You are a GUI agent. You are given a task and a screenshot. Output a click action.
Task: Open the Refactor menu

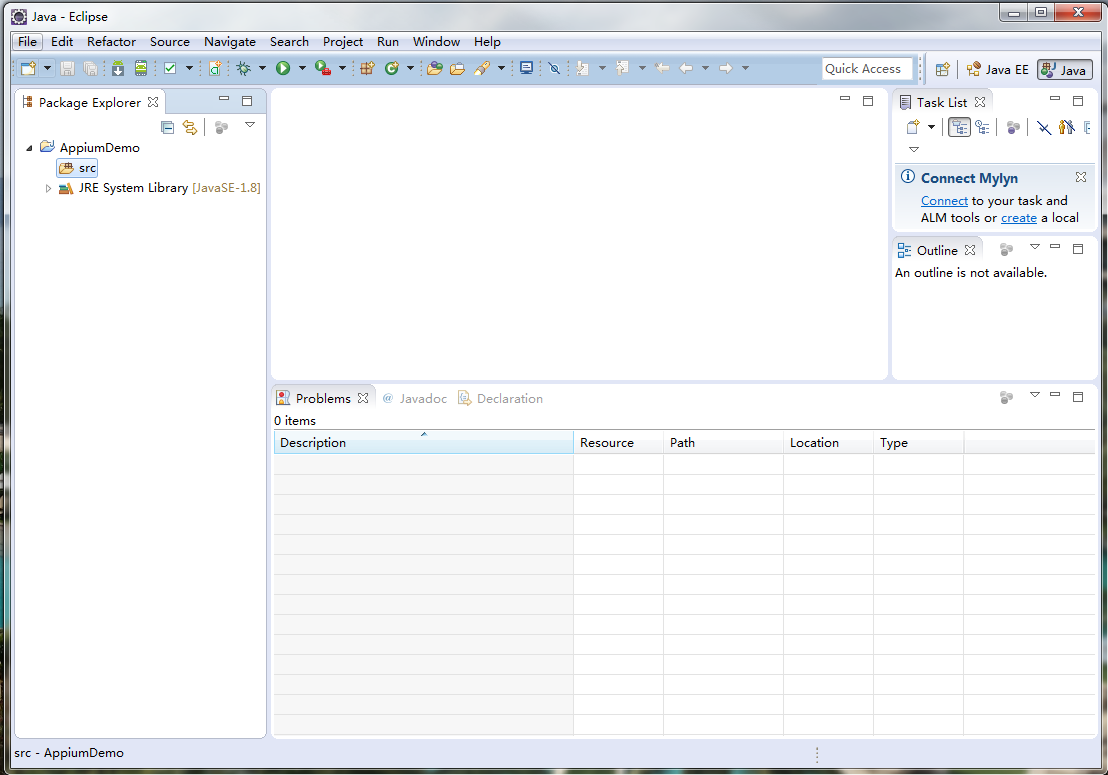(x=111, y=42)
